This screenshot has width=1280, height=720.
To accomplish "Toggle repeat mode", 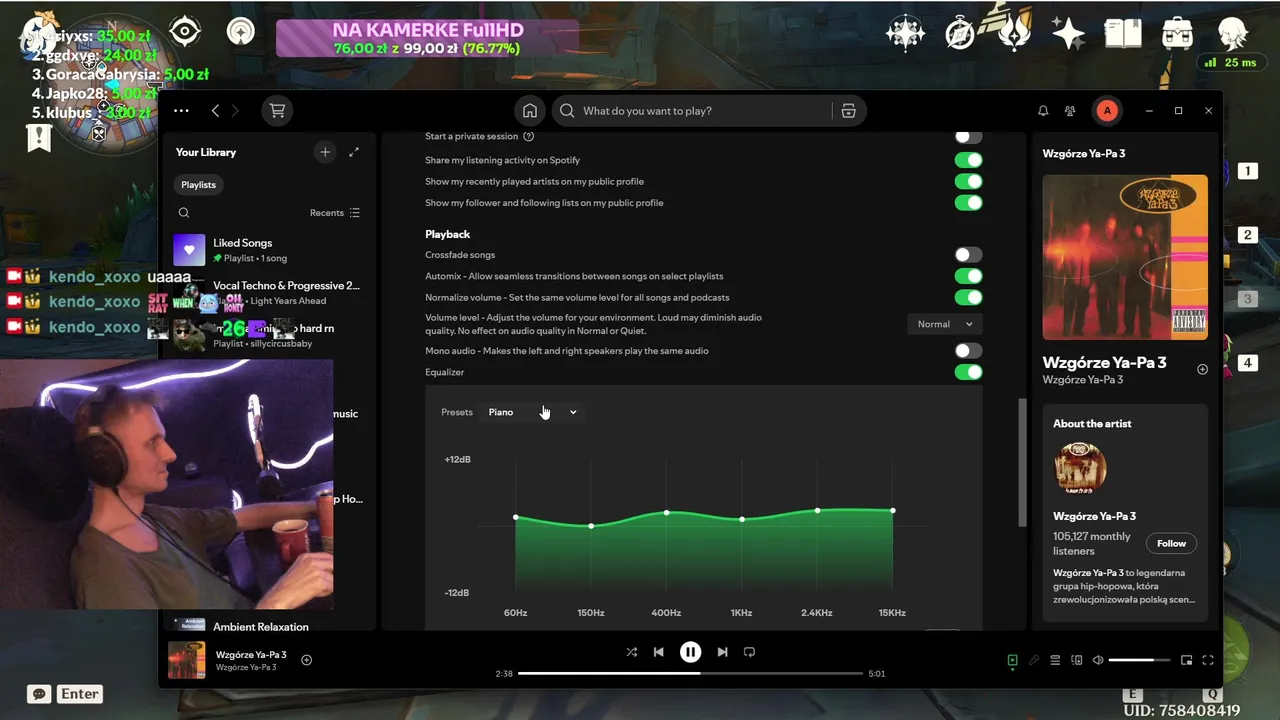I will point(749,652).
